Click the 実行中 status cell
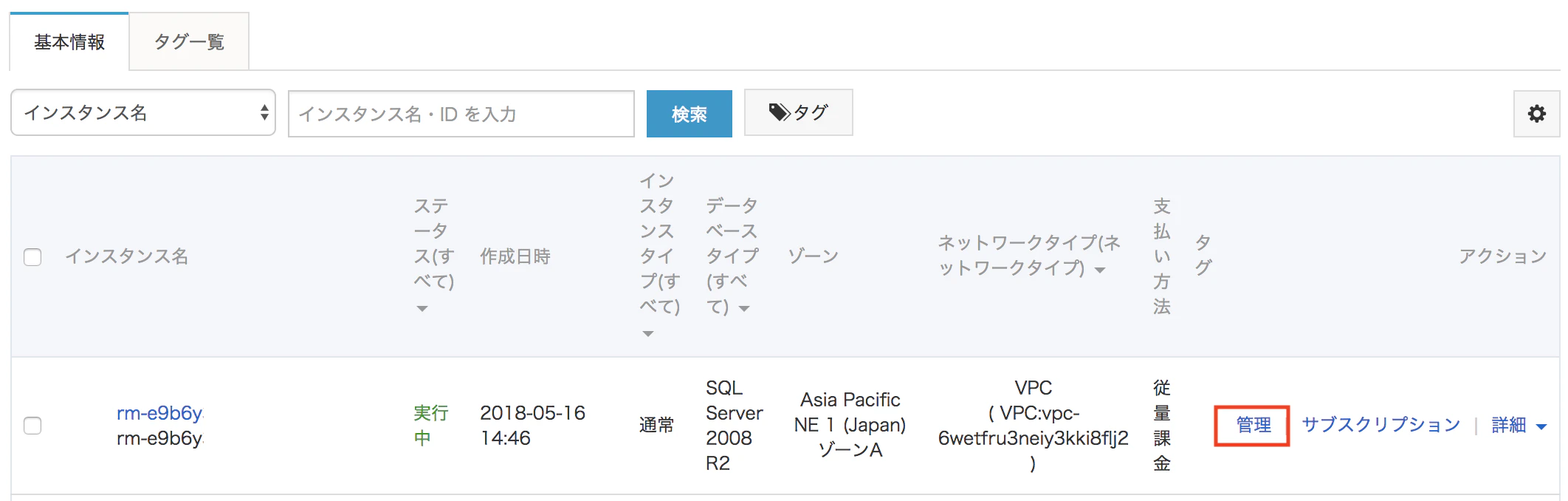Image resolution: width=1568 pixels, height=501 pixels. [430, 426]
